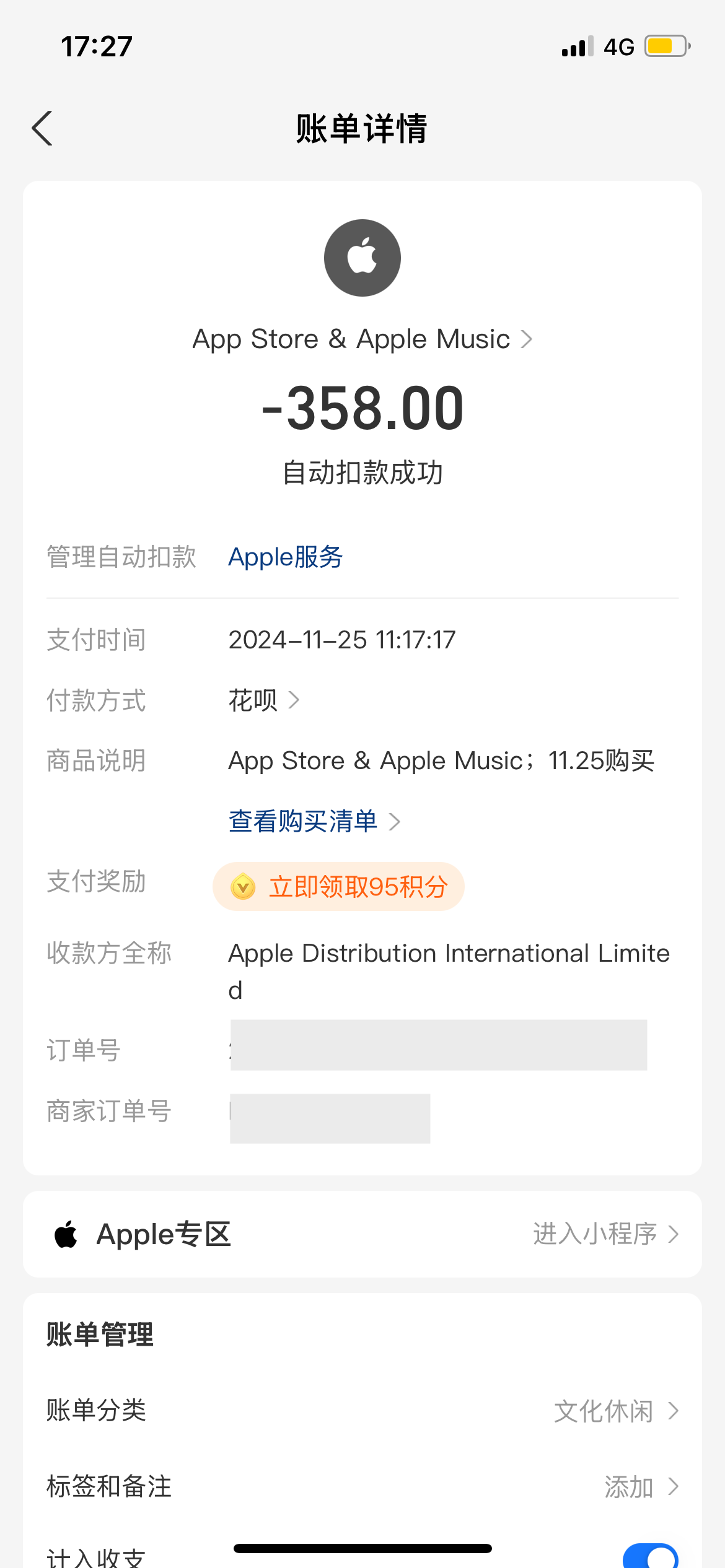Claim the 立即领取95积分 reward
Viewport: 725px width, 1568px height.
tap(358, 887)
